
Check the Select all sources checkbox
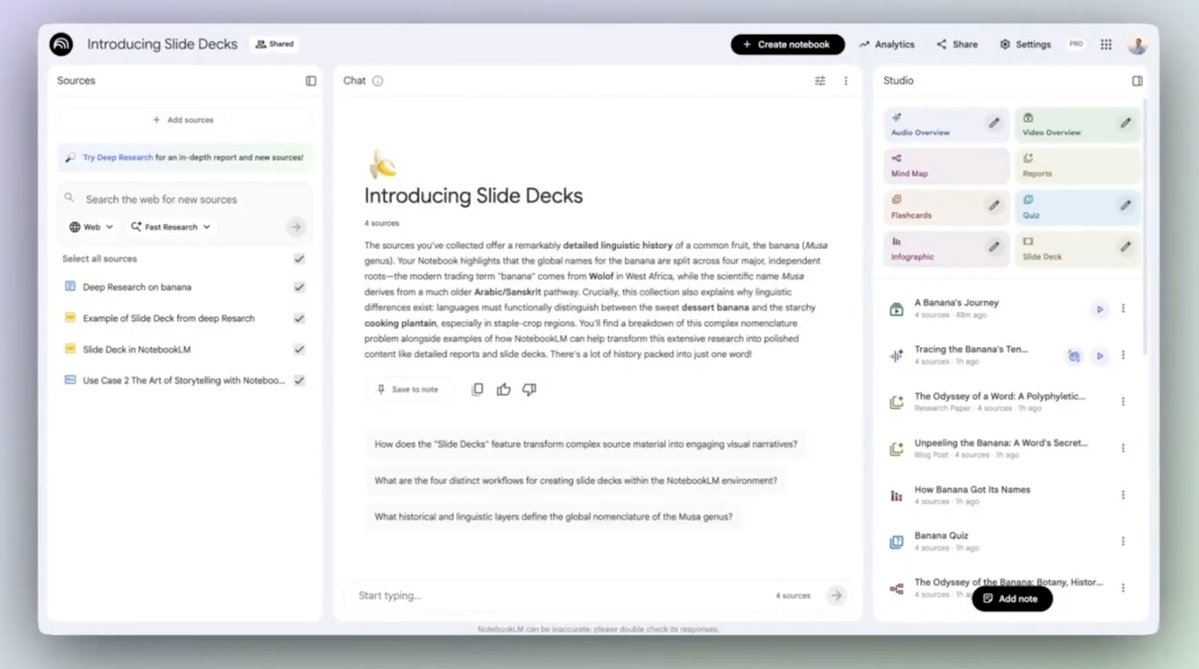click(298, 258)
